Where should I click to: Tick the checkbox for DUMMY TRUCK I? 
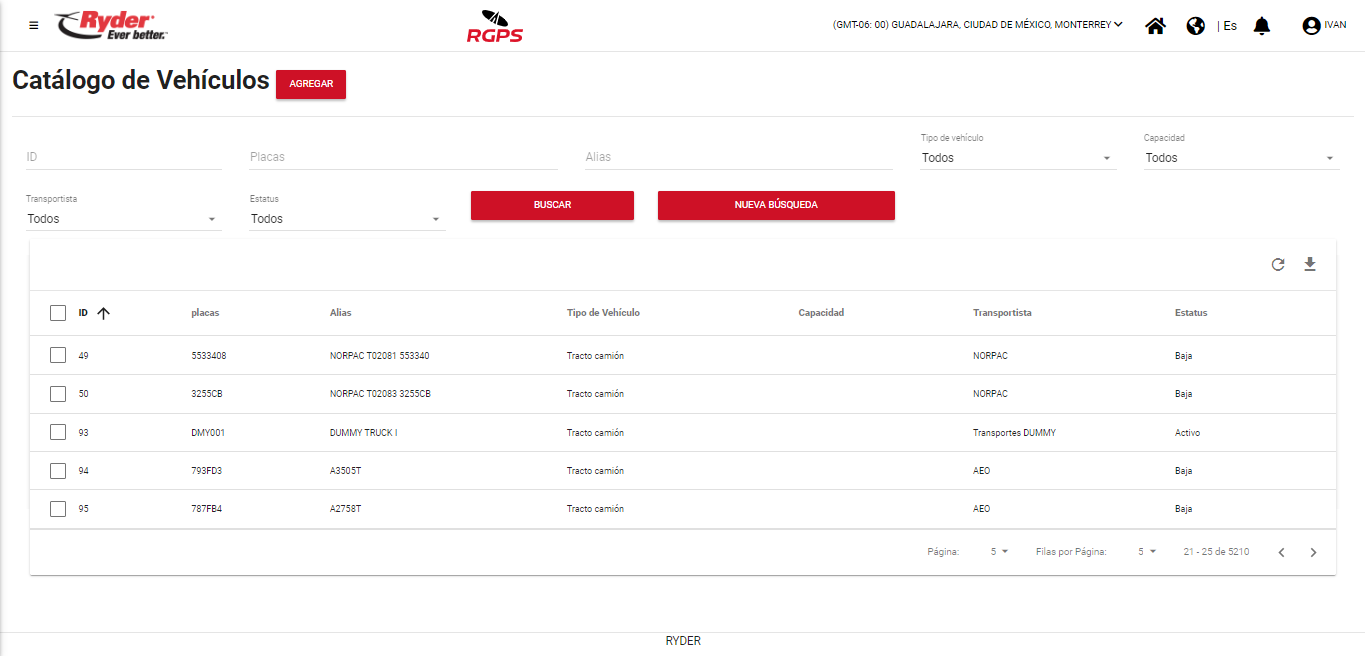coord(58,432)
